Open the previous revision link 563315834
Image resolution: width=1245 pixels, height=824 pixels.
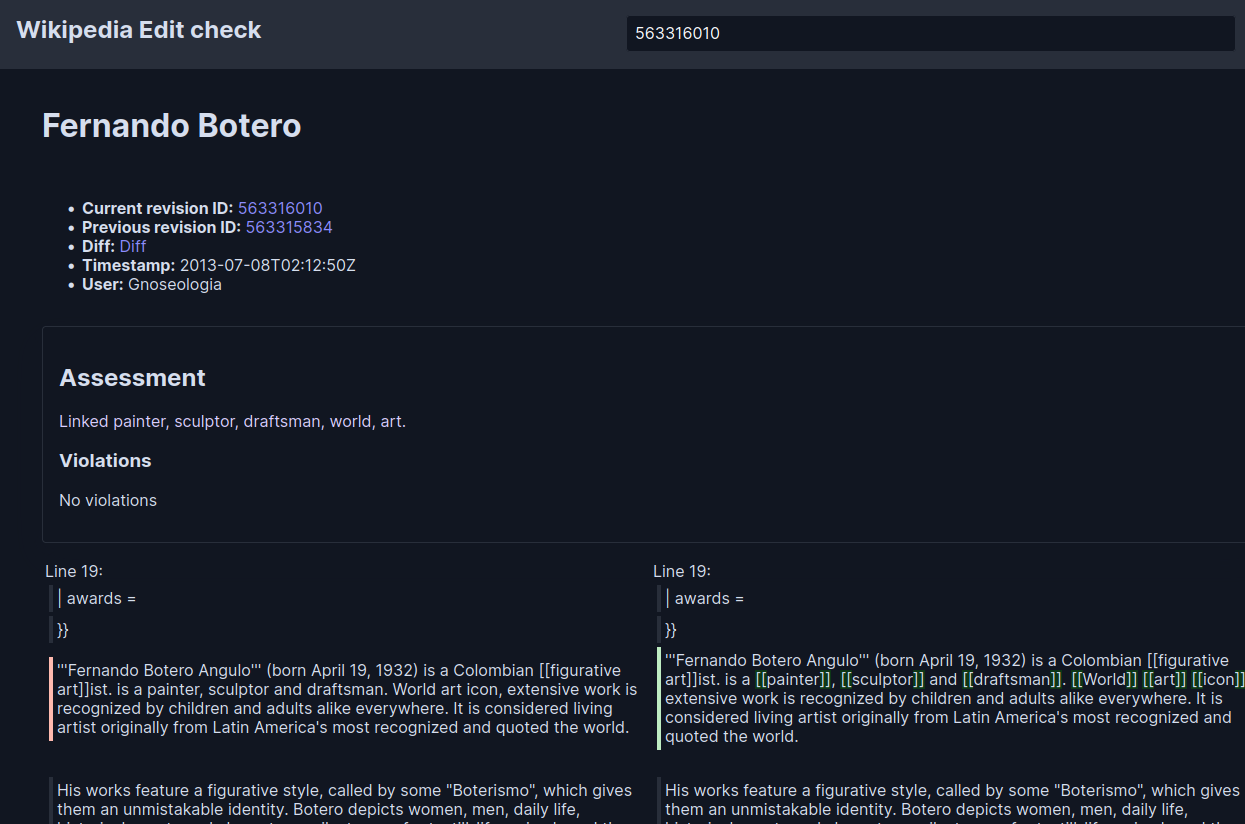[289, 227]
